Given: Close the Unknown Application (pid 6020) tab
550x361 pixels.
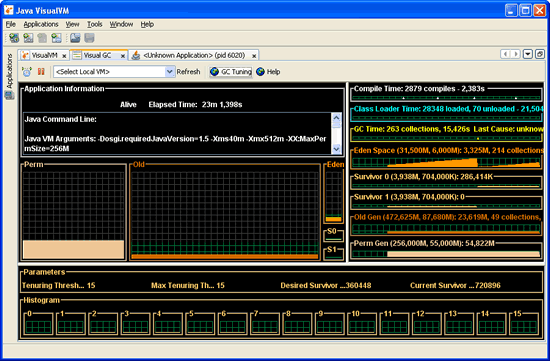Looking at the screenshot, I should (254, 56).
